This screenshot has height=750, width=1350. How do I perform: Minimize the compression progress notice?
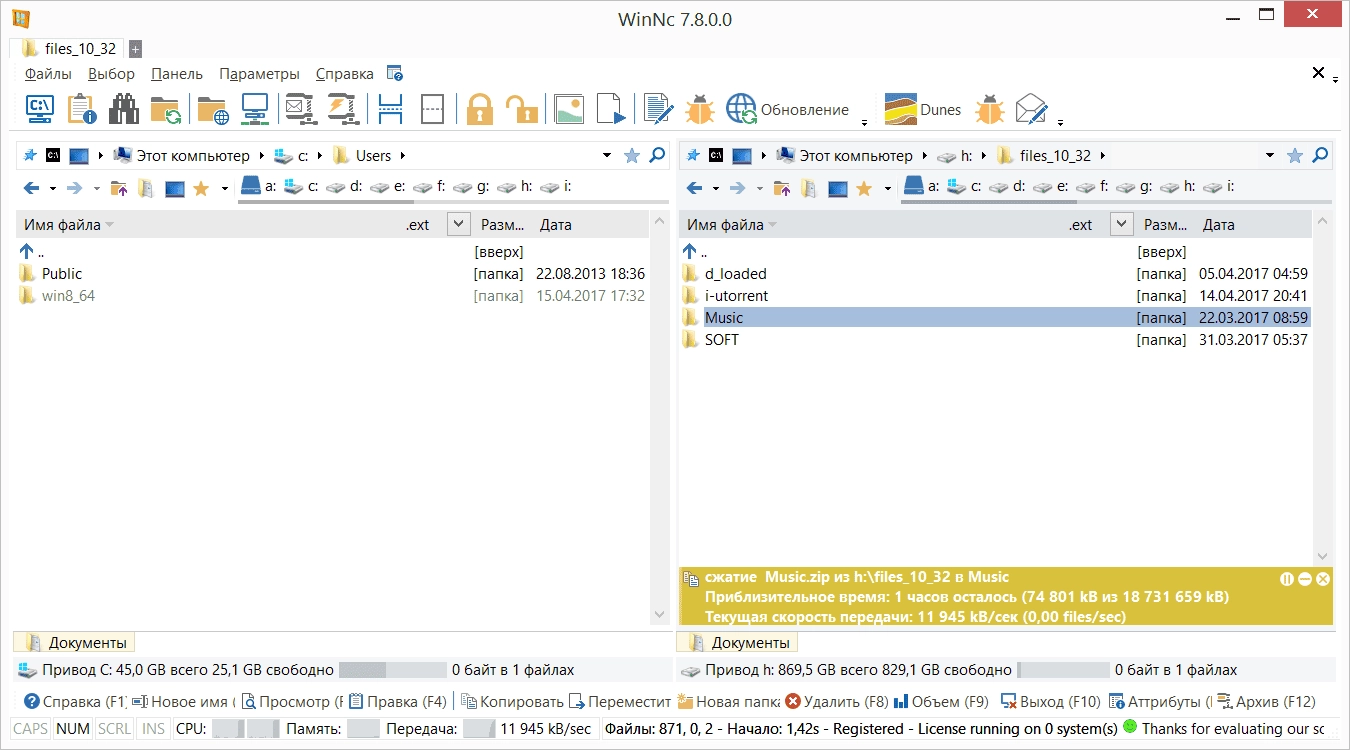pyautogui.click(x=1305, y=579)
